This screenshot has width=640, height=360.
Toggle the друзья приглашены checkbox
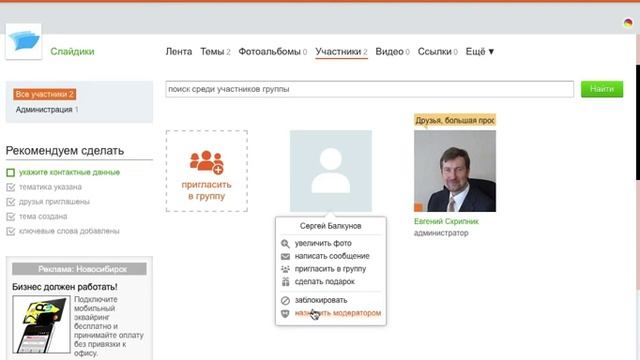[x=11, y=202]
